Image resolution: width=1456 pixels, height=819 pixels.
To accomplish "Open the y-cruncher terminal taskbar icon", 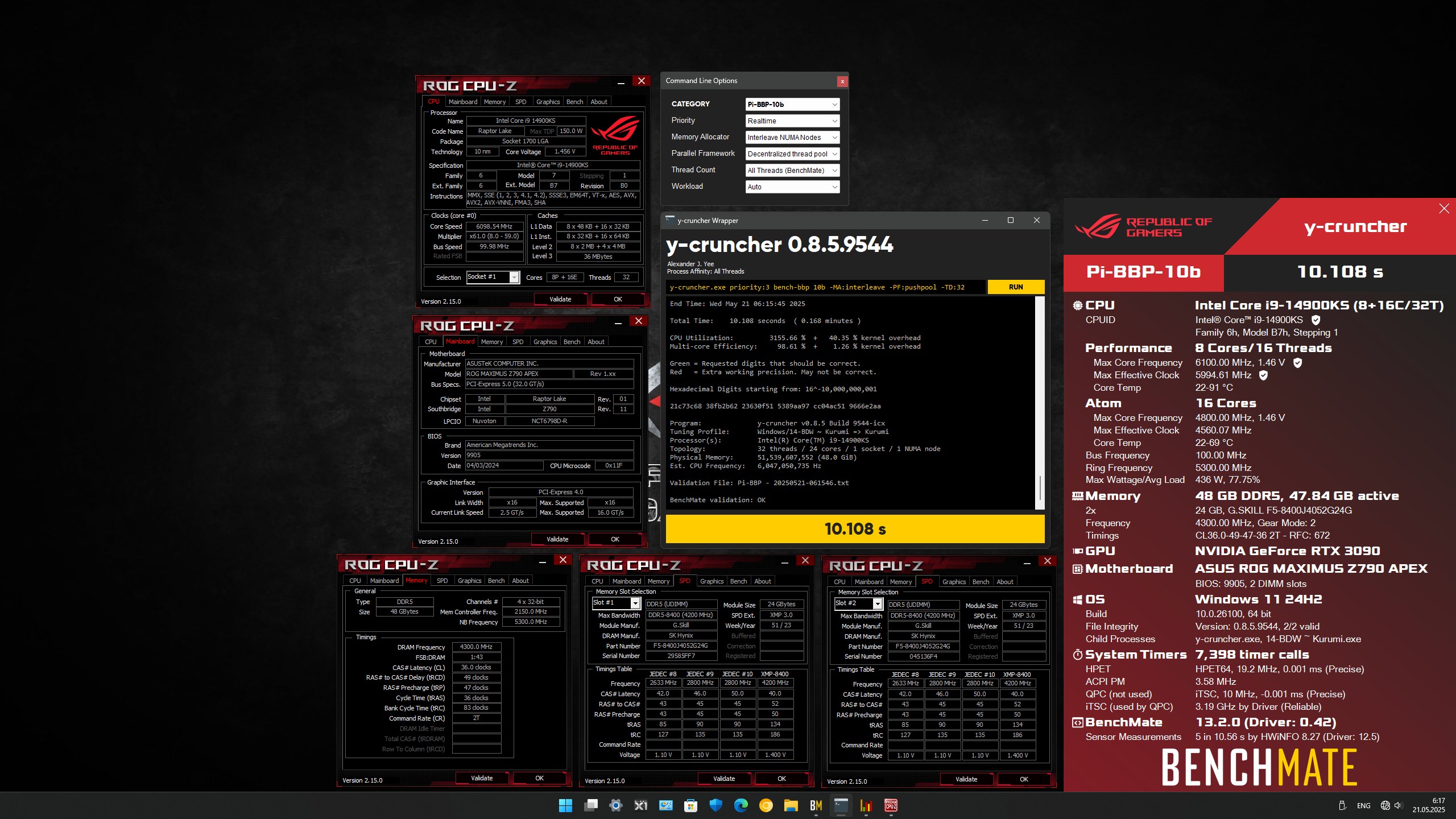I will point(841,805).
